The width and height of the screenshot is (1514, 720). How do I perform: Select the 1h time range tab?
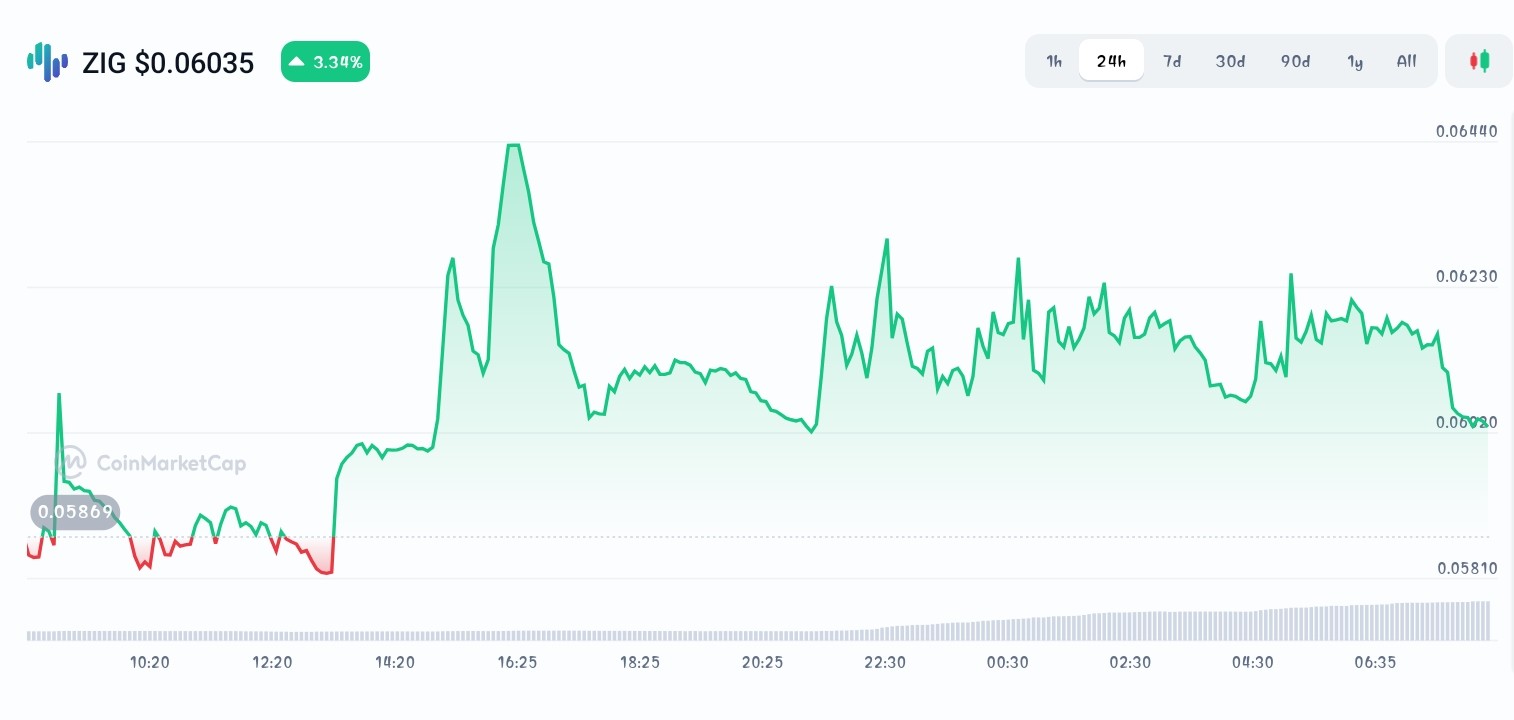(x=1054, y=61)
